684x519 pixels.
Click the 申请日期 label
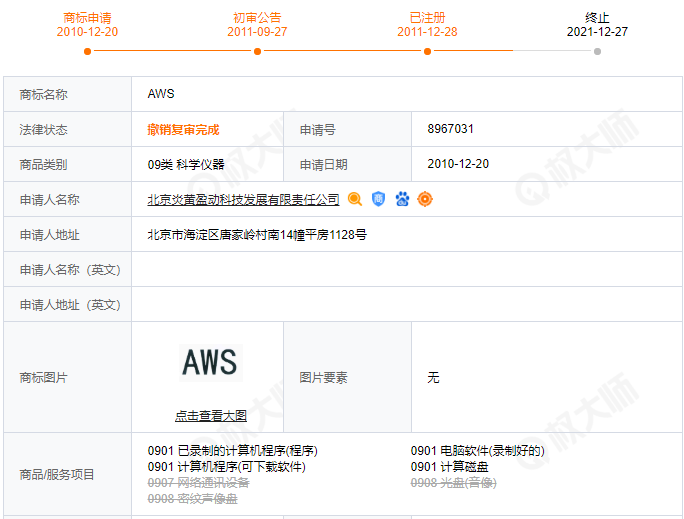pyautogui.click(x=324, y=164)
